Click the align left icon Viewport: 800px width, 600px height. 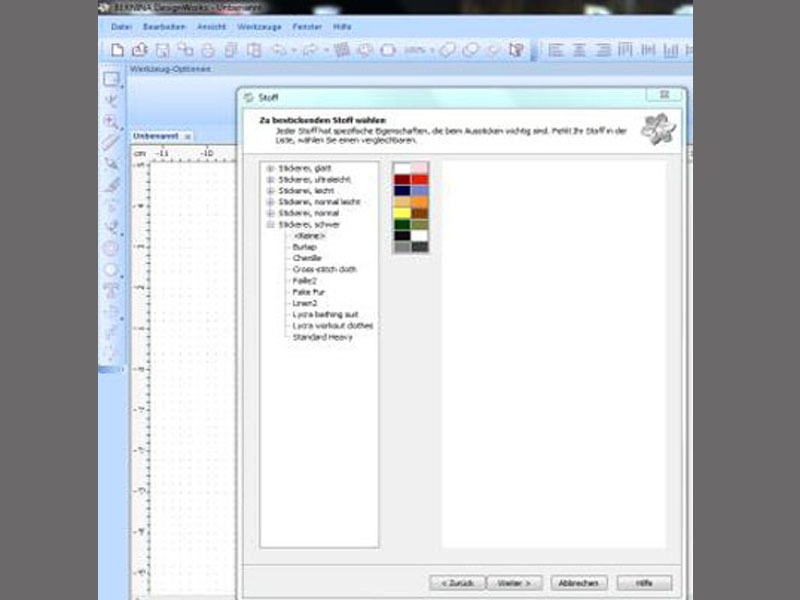tap(556, 50)
